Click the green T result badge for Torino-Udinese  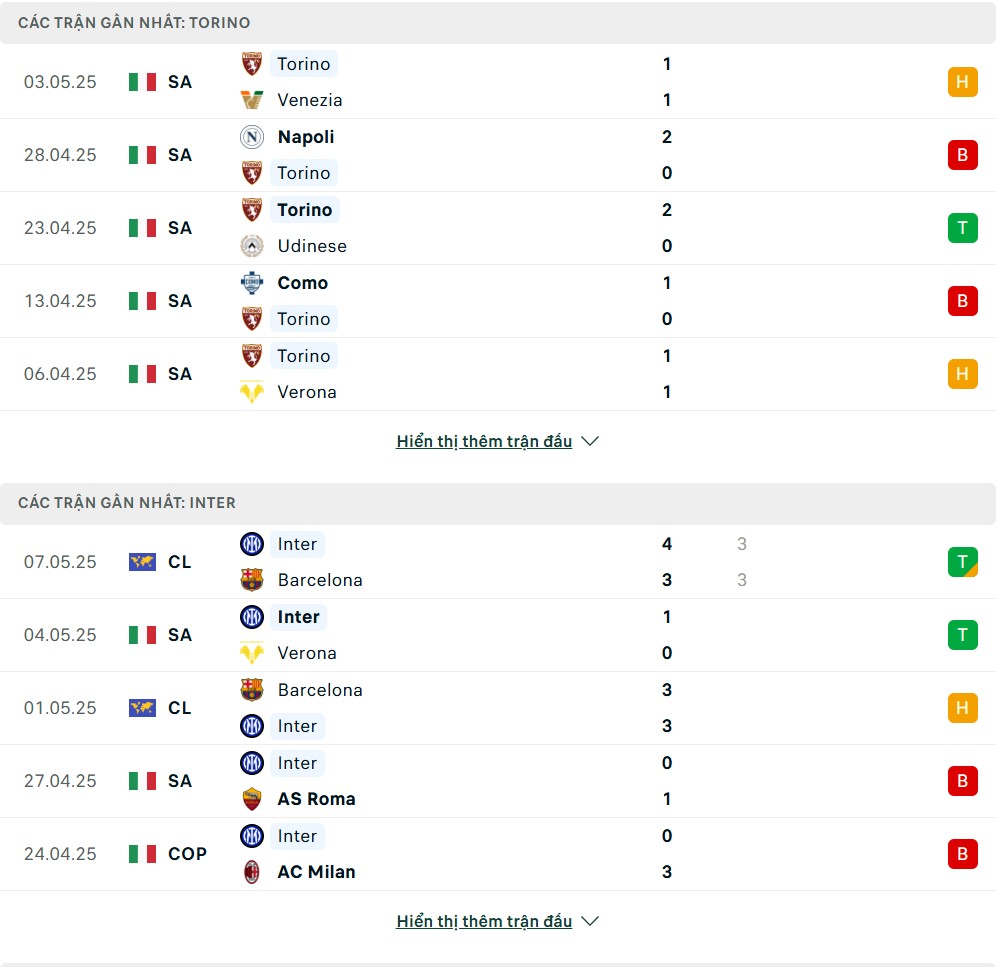(963, 228)
